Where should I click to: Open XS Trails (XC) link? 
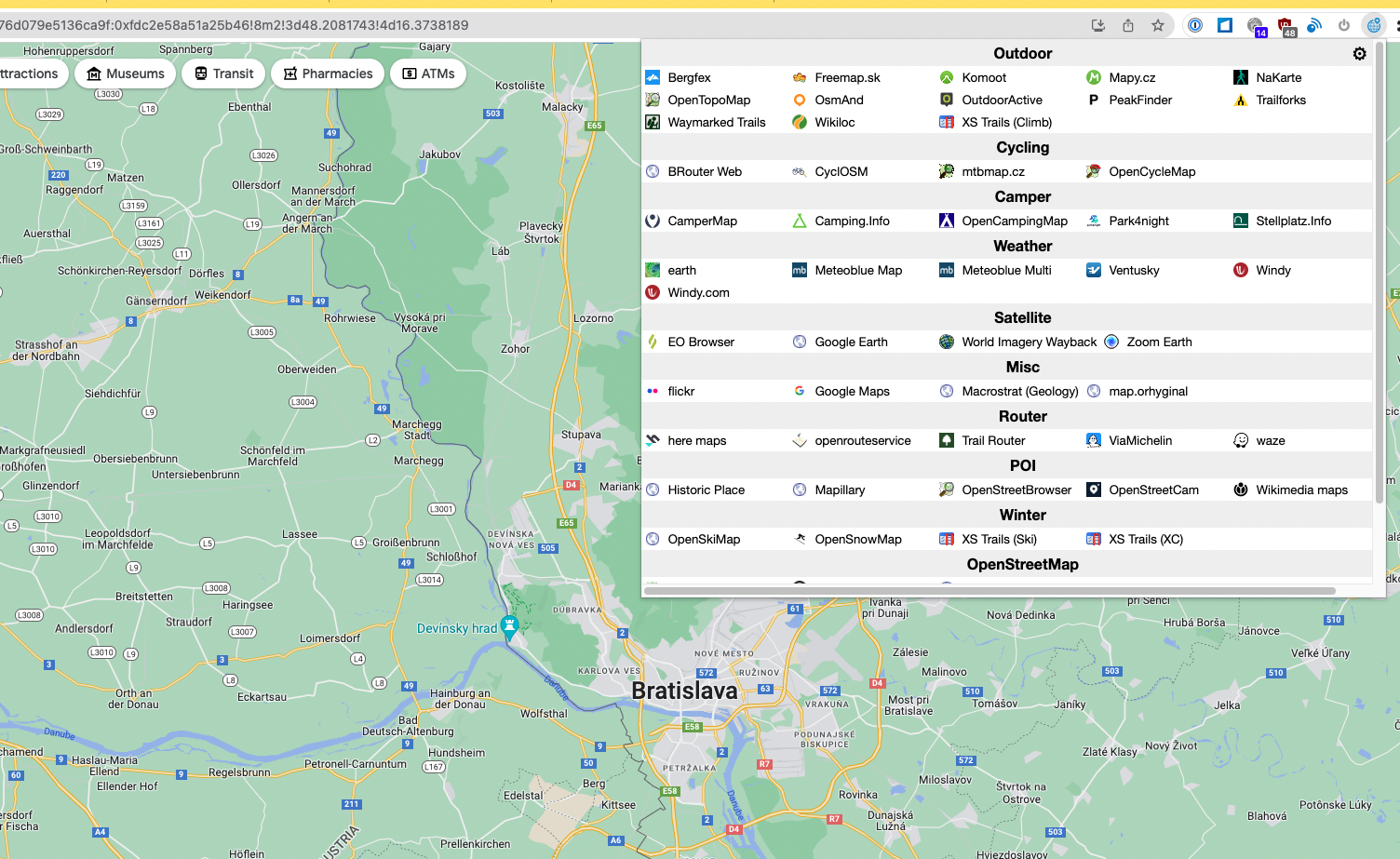click(1146, 539)
